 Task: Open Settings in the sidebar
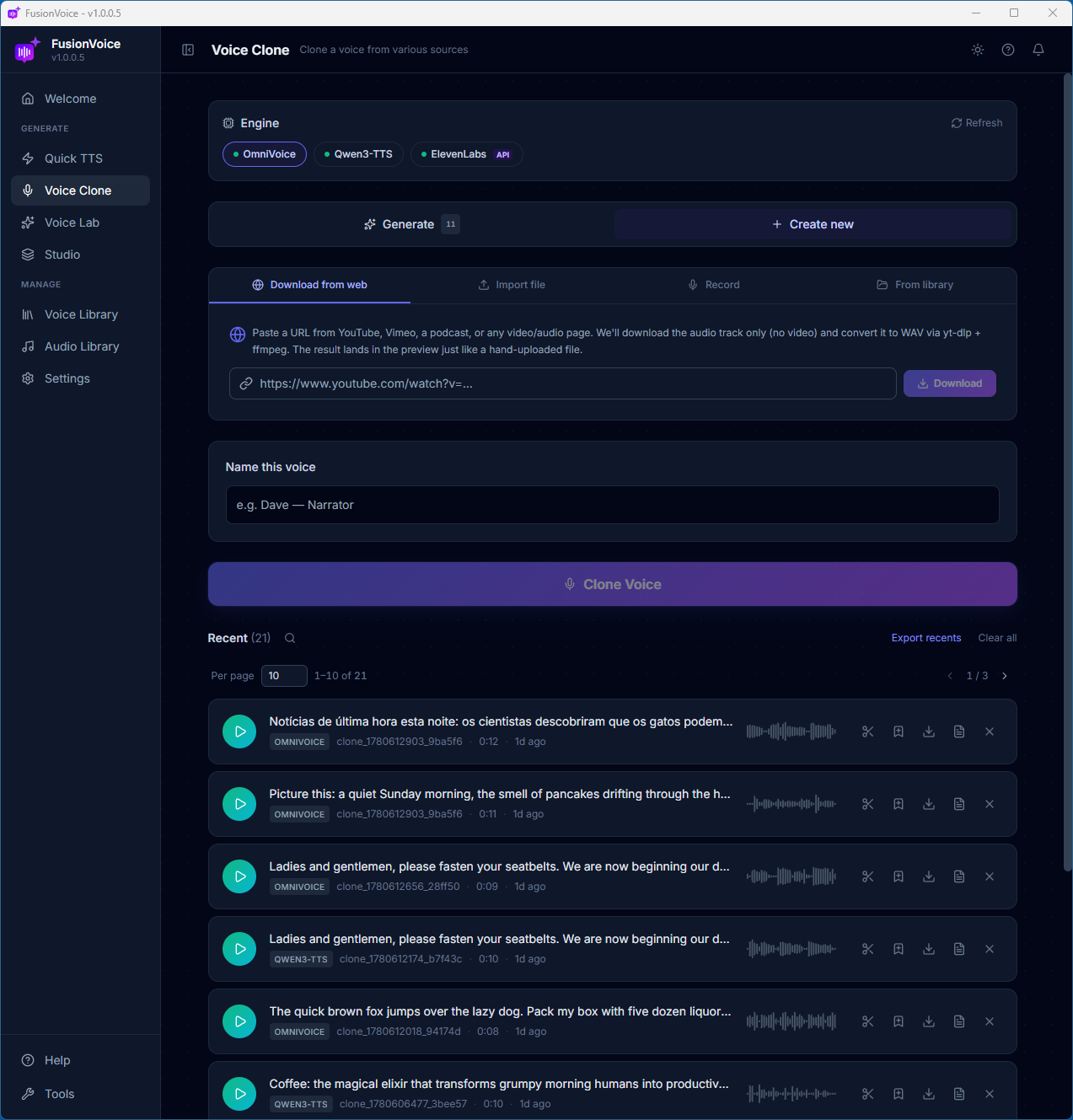80,378
